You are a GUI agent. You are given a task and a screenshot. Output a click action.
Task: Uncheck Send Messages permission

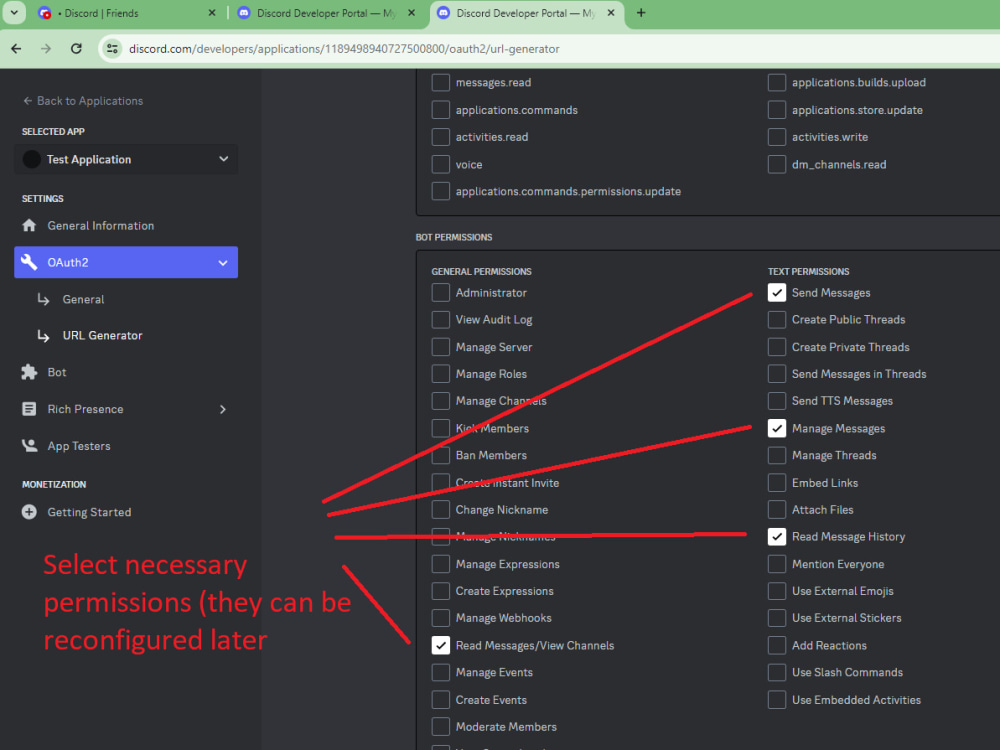point(777,293)
